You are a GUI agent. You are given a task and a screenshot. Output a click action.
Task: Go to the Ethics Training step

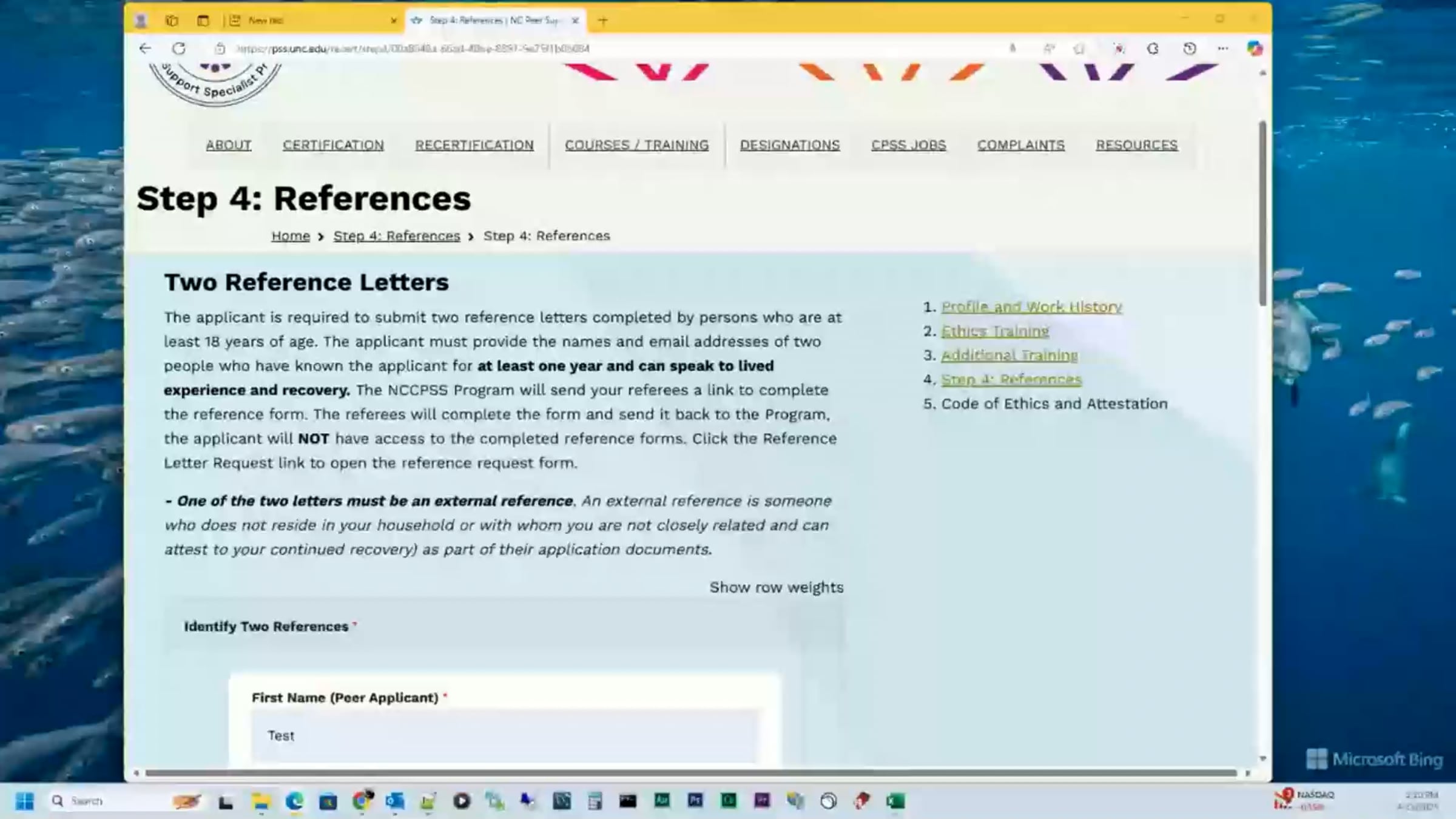(x=995, y=331)
